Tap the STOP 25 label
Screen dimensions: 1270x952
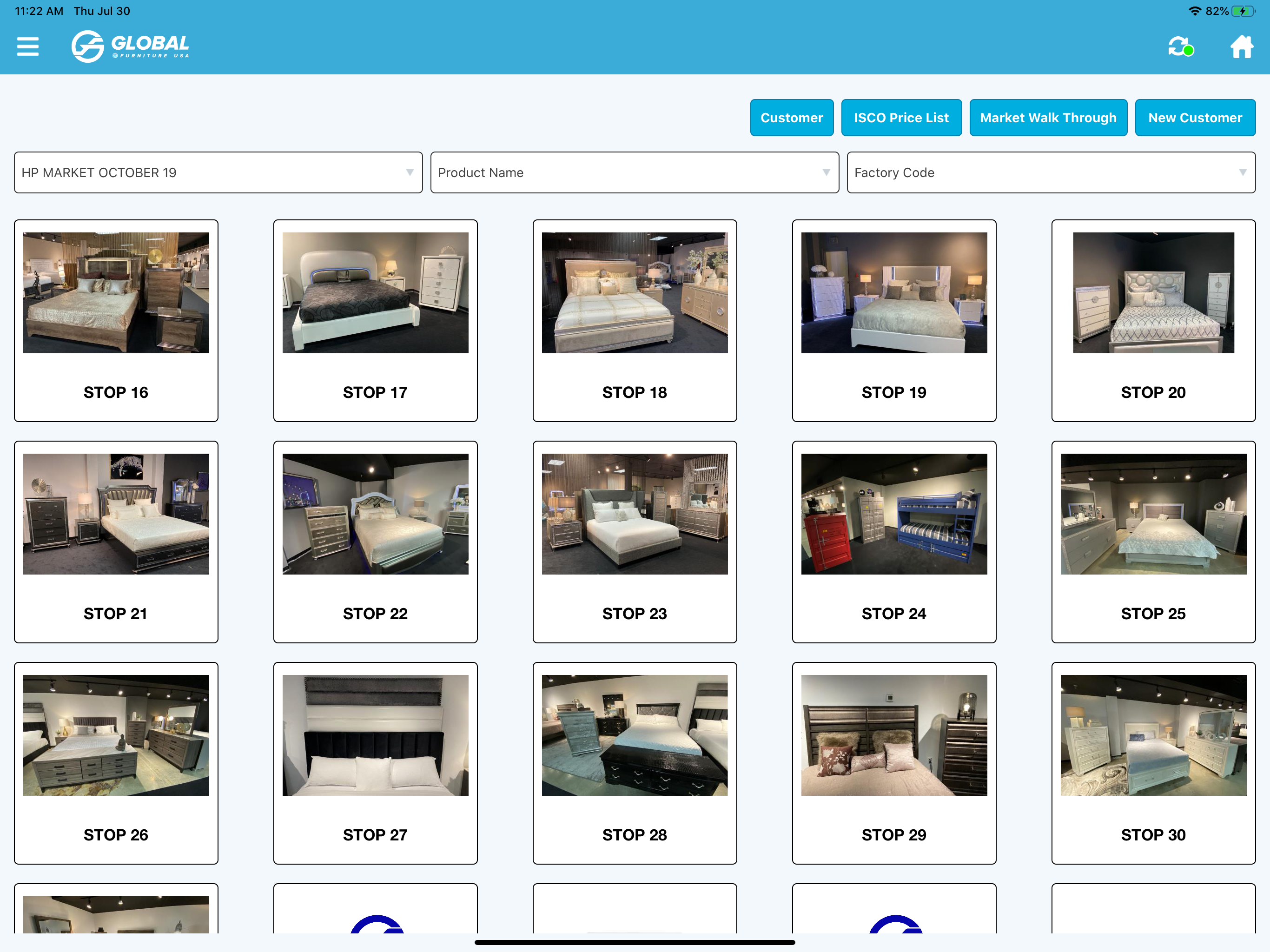1153,613
